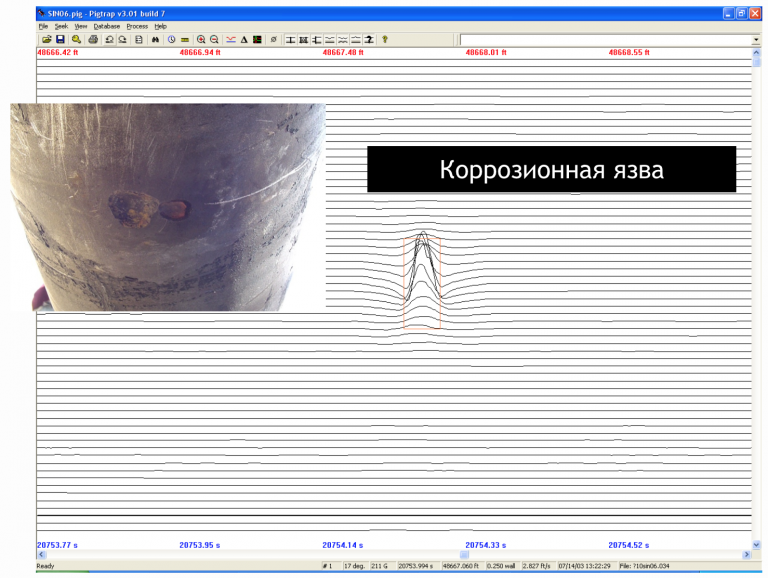Click the rotate-right arrow toolbar icon
Screen dimensions: 768x578
coord(122,40)
